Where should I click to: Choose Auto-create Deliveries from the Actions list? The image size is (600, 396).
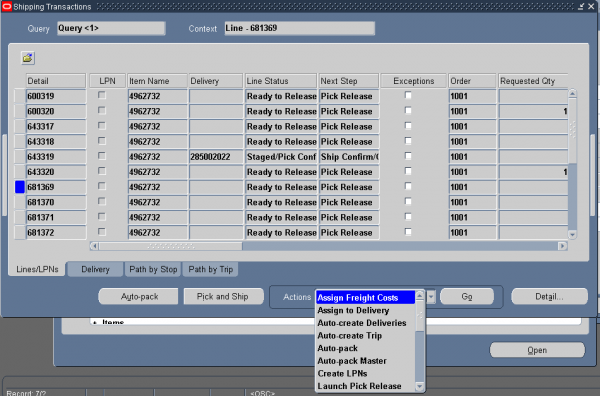365,323
